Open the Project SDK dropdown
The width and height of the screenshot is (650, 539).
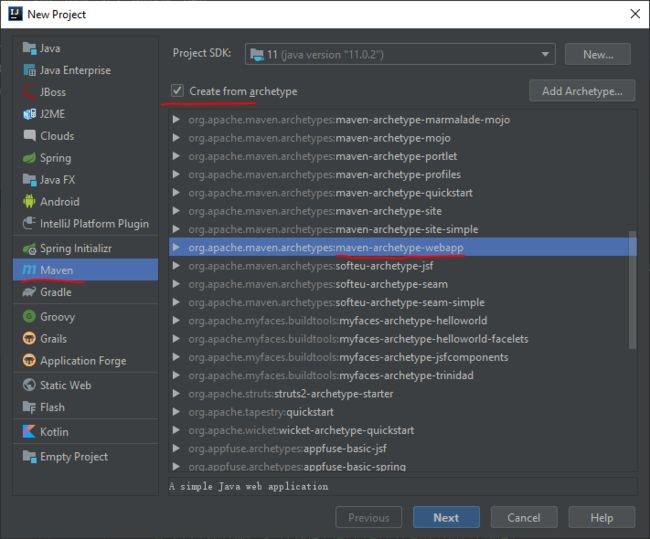pos(400,54)
